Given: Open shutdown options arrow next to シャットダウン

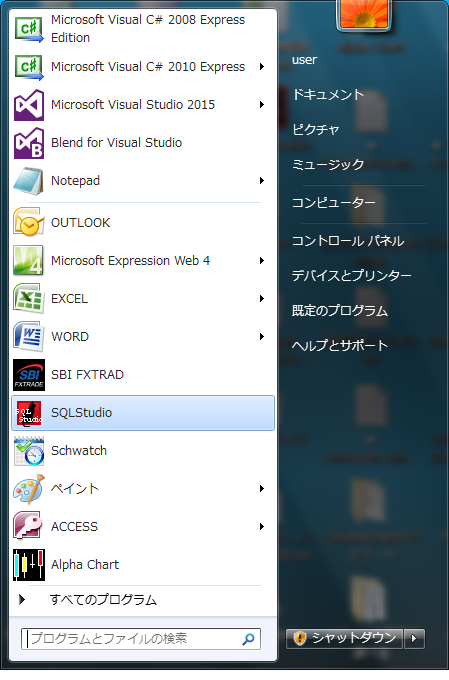Looking at the screenshot, I should point(414,638).
